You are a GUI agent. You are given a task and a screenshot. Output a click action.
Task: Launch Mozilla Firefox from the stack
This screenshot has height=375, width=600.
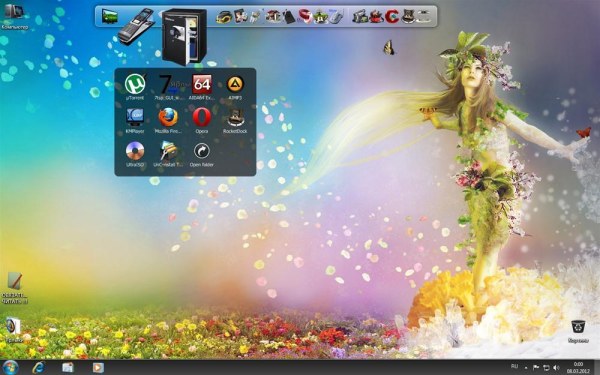pos(168,117)
